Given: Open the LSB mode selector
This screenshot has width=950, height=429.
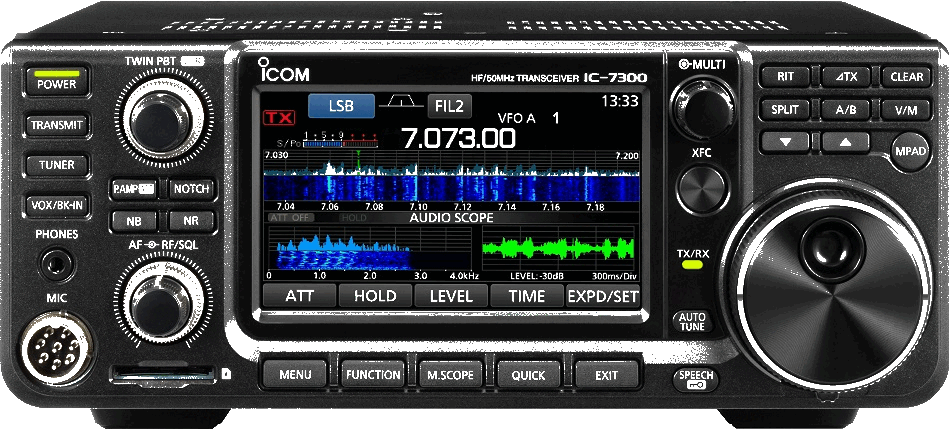Looking at the screenshot, I should 341,105.
